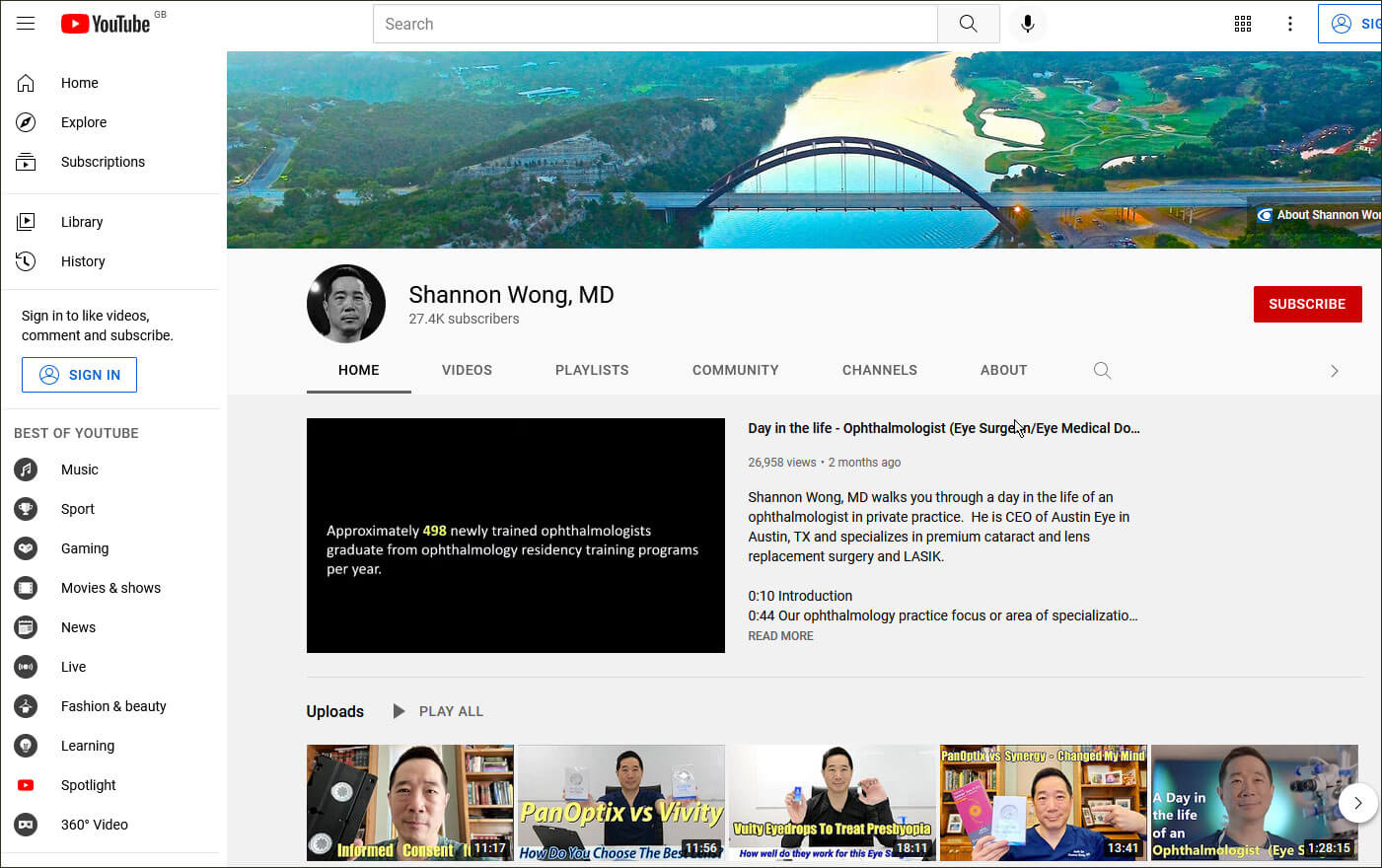Image resolution: width=1382 pixels, height=868 pixels.
Task: Open the YouTube apps grid
Action: tap(1243, 24)
